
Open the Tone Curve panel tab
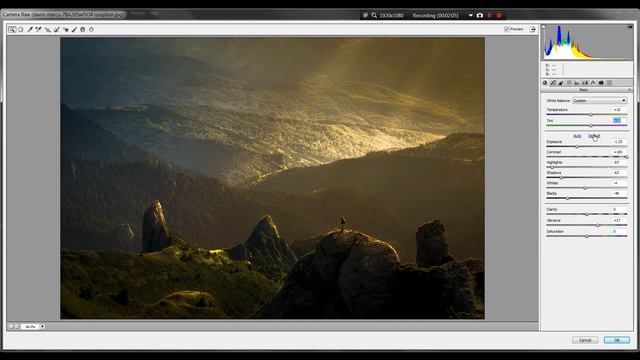[x=553, y=83]
